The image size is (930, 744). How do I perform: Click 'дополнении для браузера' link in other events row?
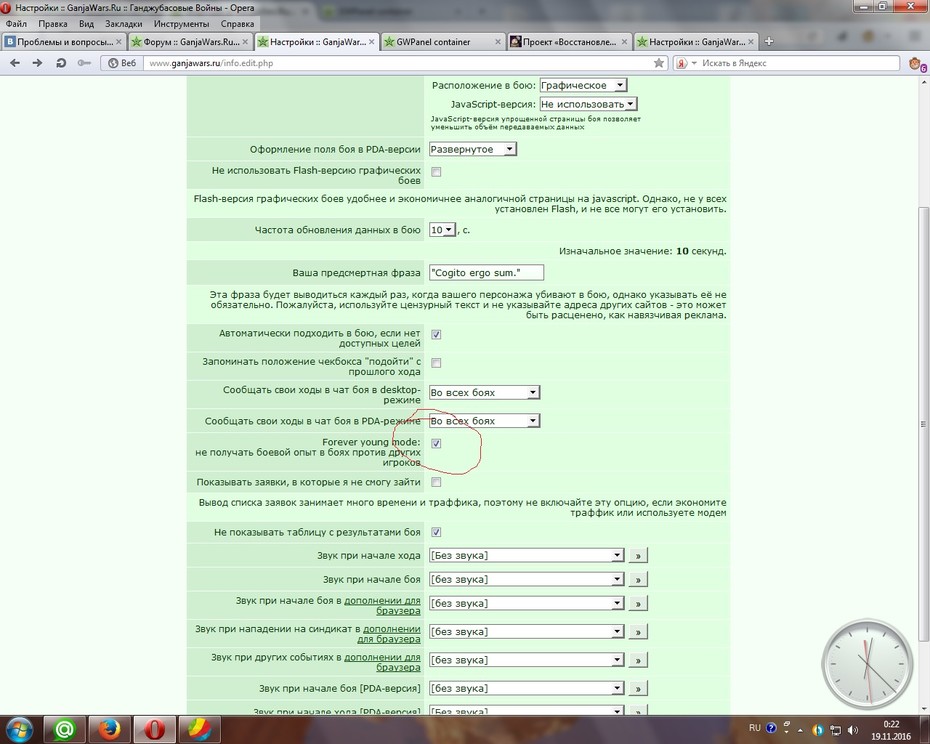click(x=383, y=662)
